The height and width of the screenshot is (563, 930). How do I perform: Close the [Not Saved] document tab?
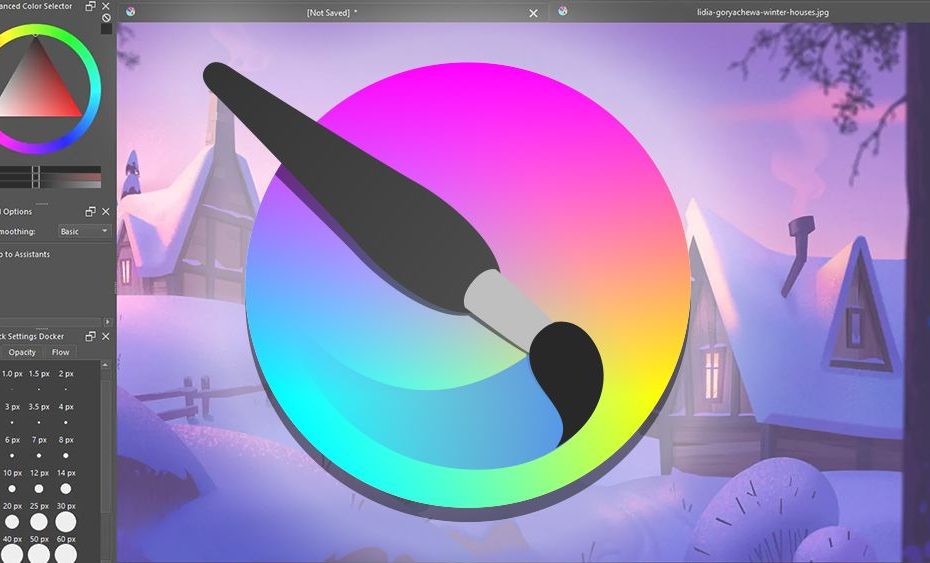(x=533, y=12)
